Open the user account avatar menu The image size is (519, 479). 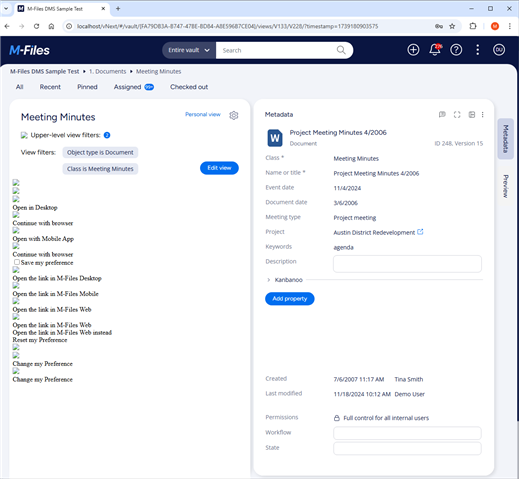point(499,50)
